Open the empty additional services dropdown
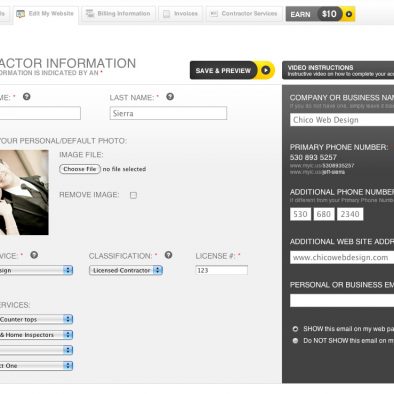394x394 pixels. [36, 350]
